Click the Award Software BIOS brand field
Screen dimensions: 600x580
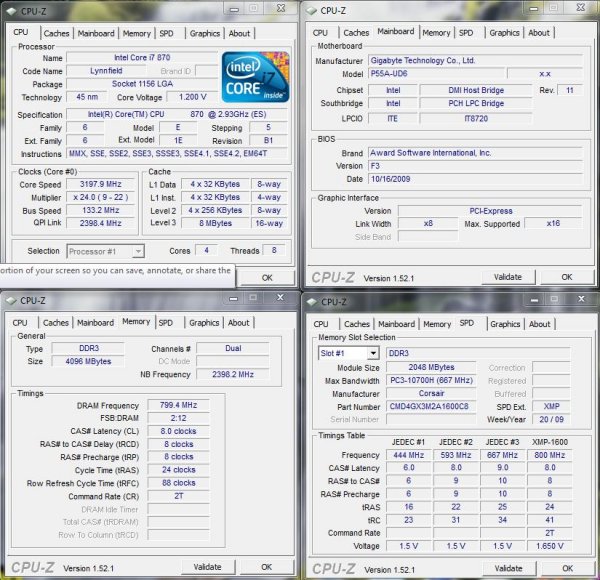pyautogui.click(x=475, y=153)
